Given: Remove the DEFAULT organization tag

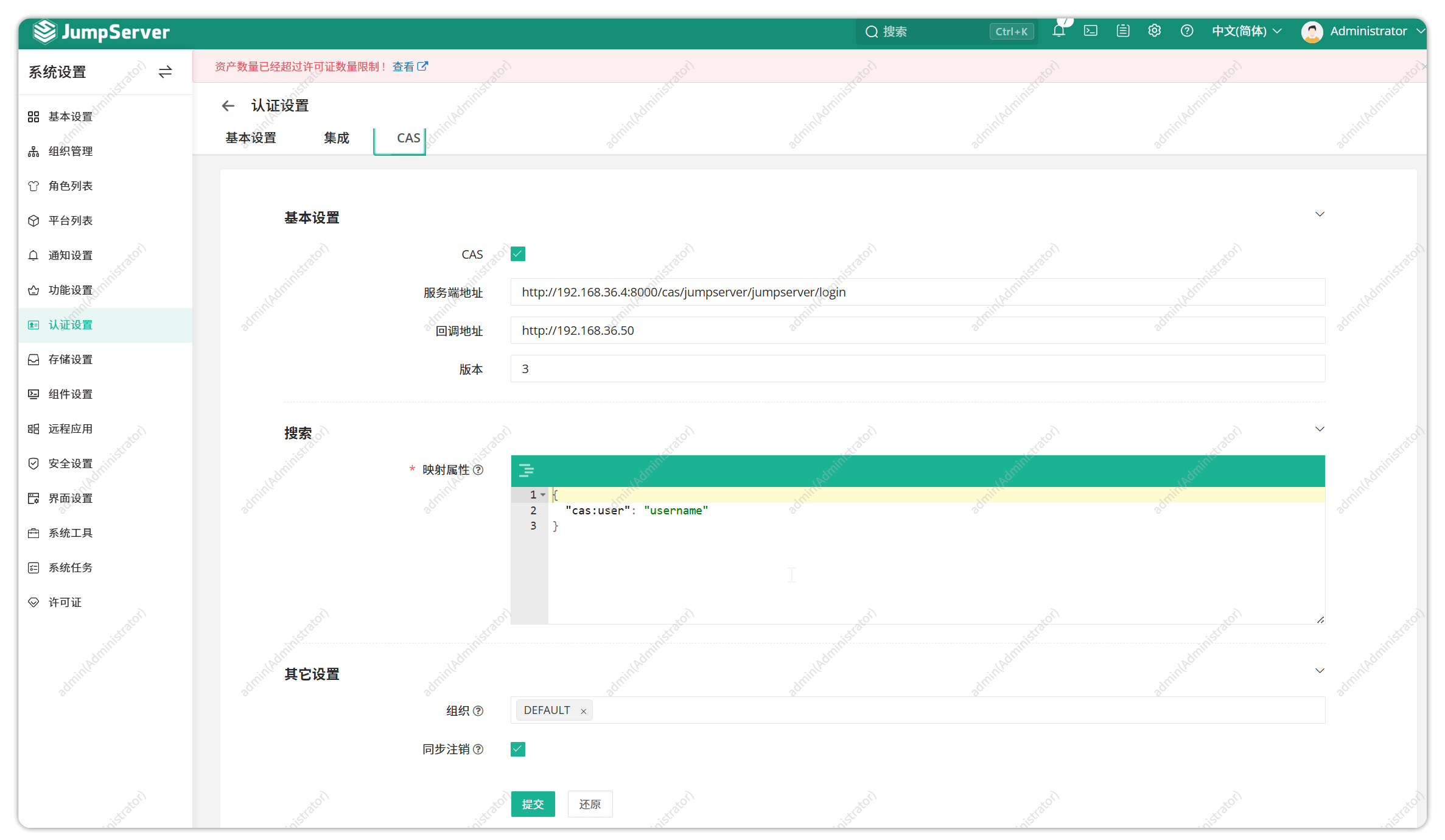Looking at the screenshot, I should coord(583,711).
